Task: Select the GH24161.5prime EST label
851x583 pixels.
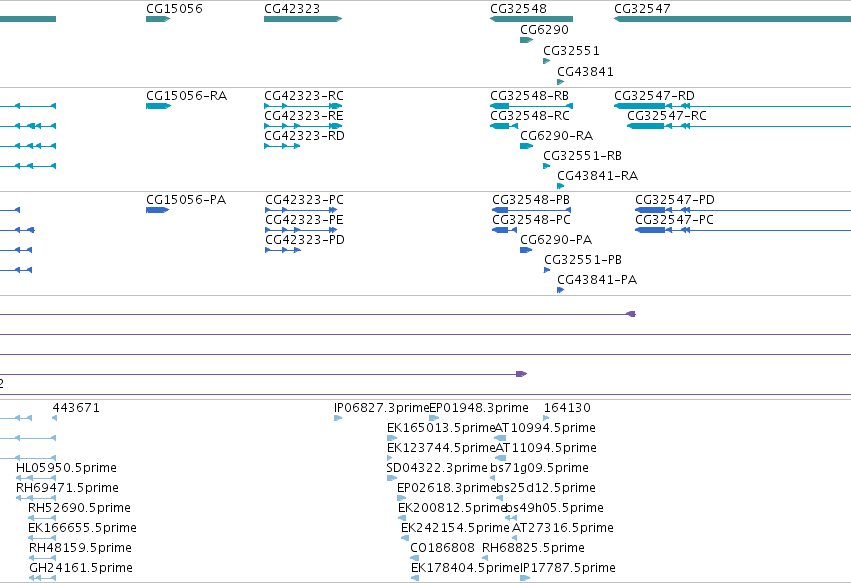Action: (x=81, y=568)
